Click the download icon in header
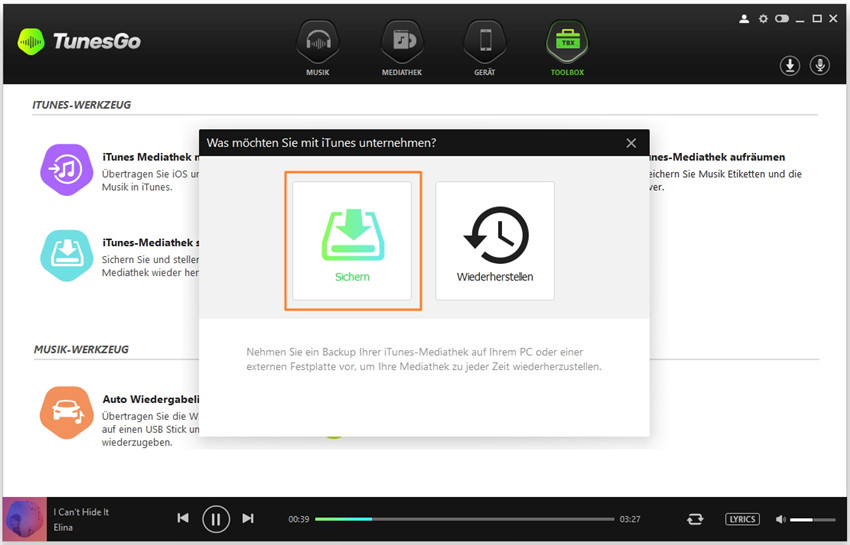The width and height of the screenshot is (850, 545). tap(790, 66)
